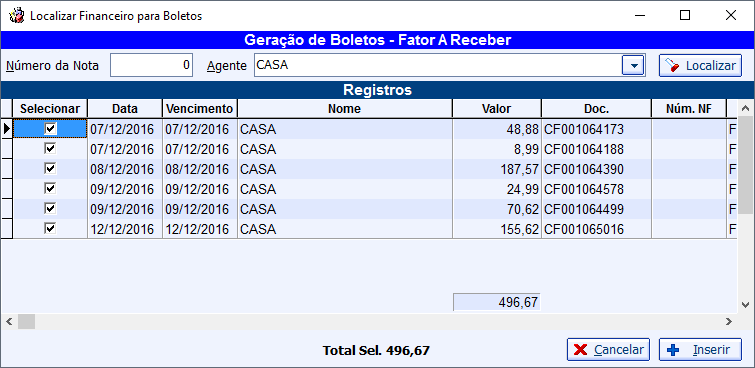Click the Inserir button

coord(700,350)
